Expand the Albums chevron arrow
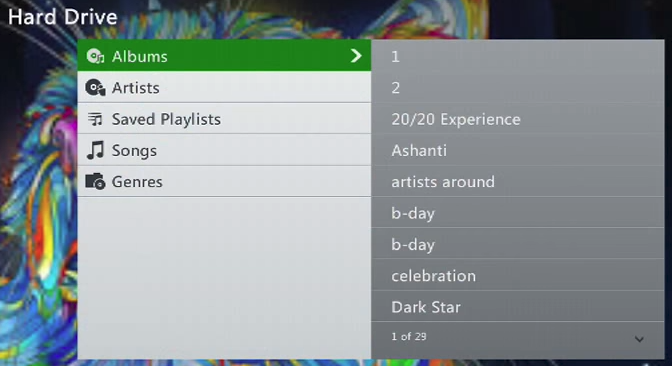Viewport: 672px width, 366px height. click(356, 56)
